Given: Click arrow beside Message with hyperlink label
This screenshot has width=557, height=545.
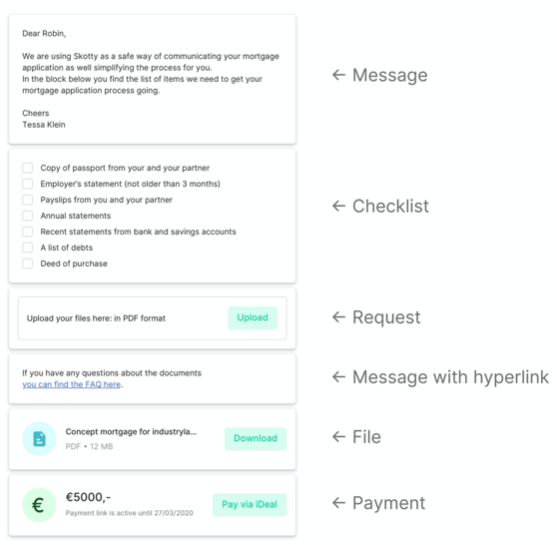Looking at the screenshot, I should 339,377.
